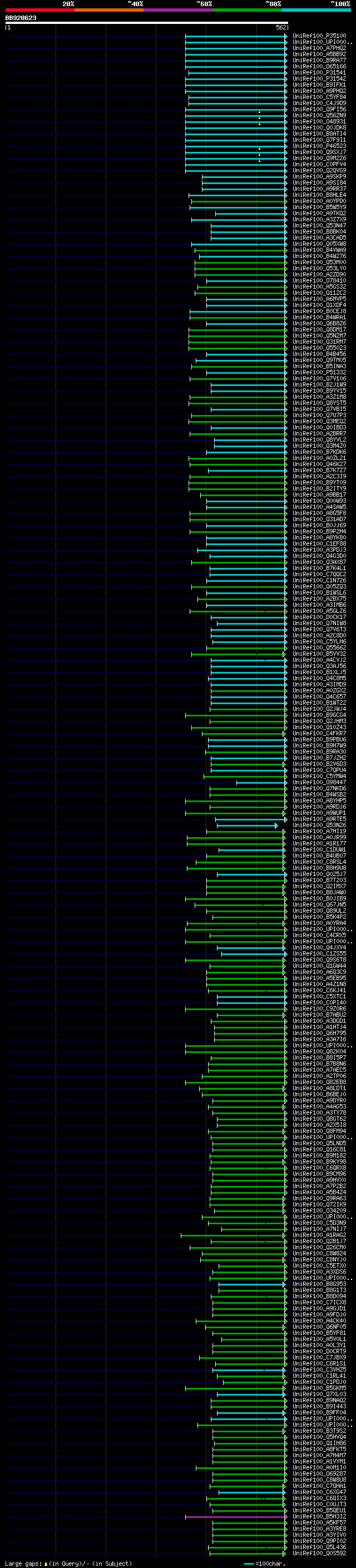The image size is (356, 1568).
Task: Select hit label UniRef100_Q5L436
Action: pos(319,1547)
